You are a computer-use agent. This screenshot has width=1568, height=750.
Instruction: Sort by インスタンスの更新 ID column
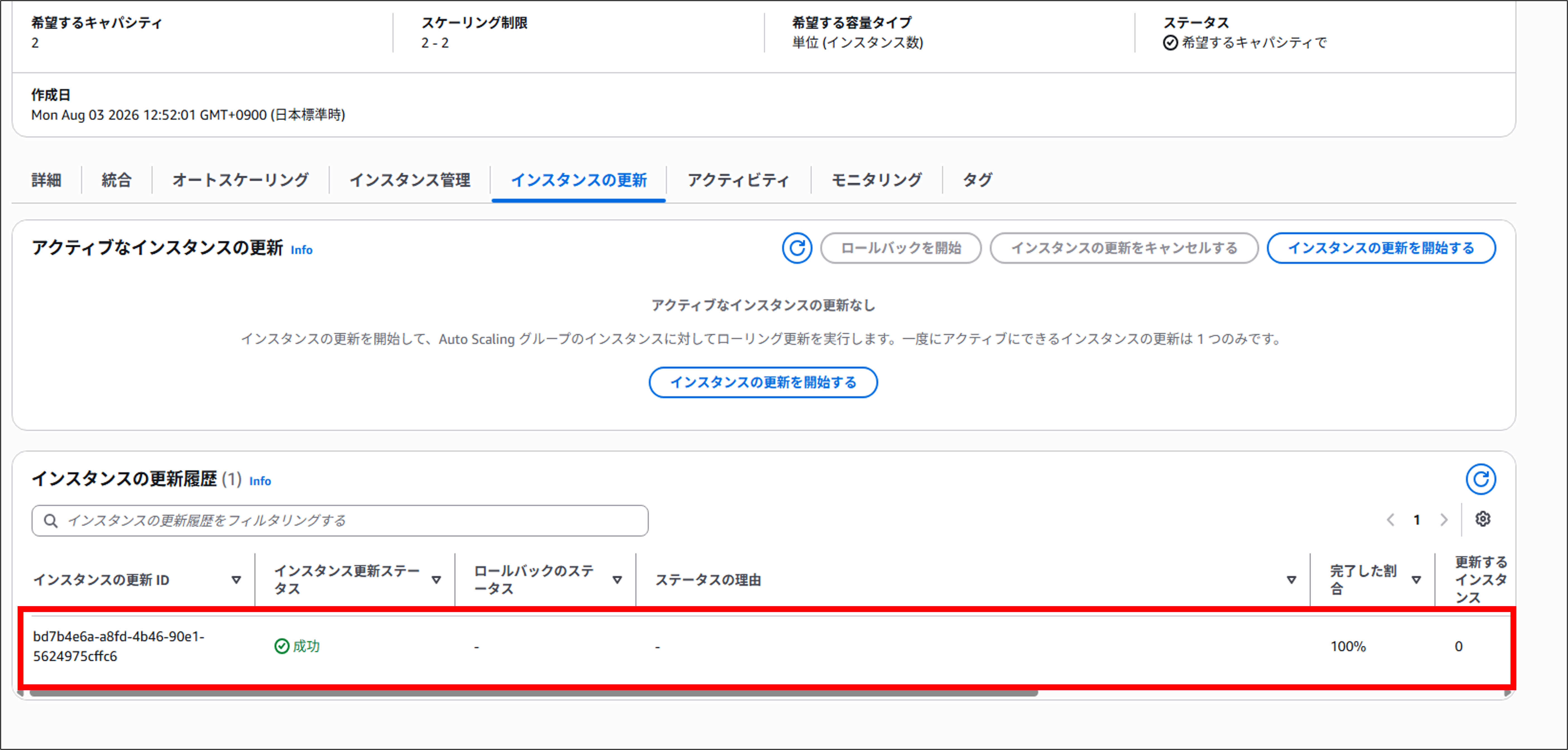pos(236,580)
